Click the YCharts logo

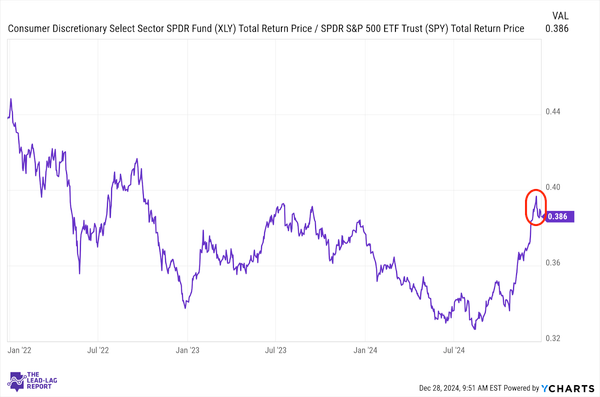click(568, 388)
